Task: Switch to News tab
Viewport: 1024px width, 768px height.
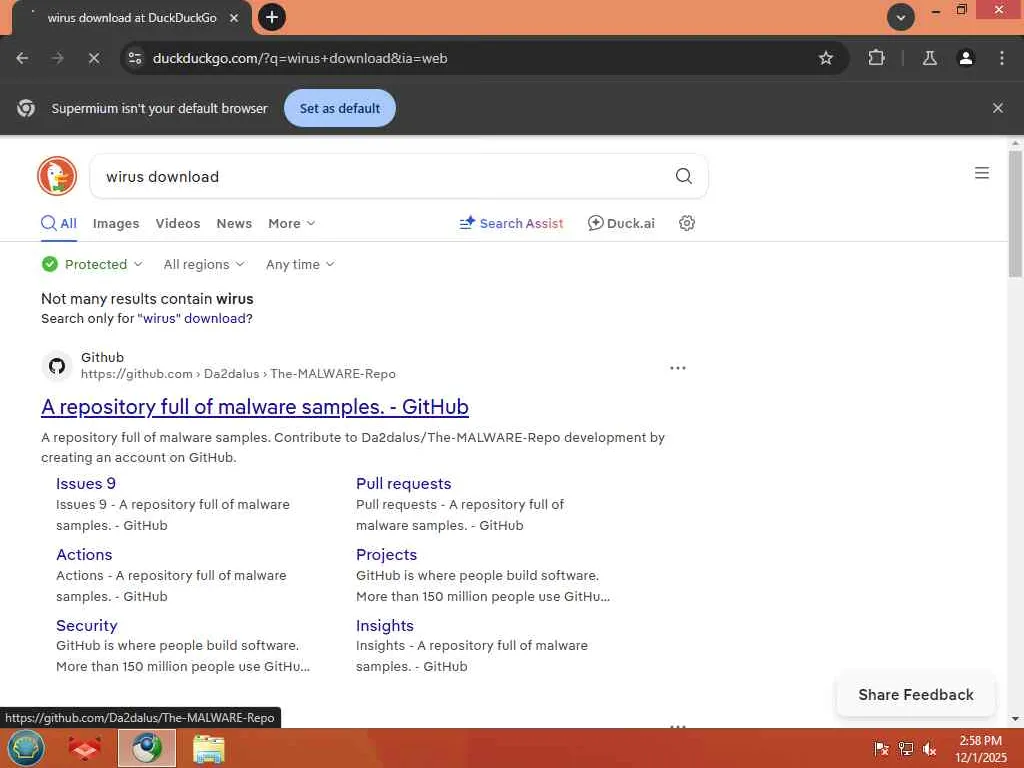Action: pos(234,223)
